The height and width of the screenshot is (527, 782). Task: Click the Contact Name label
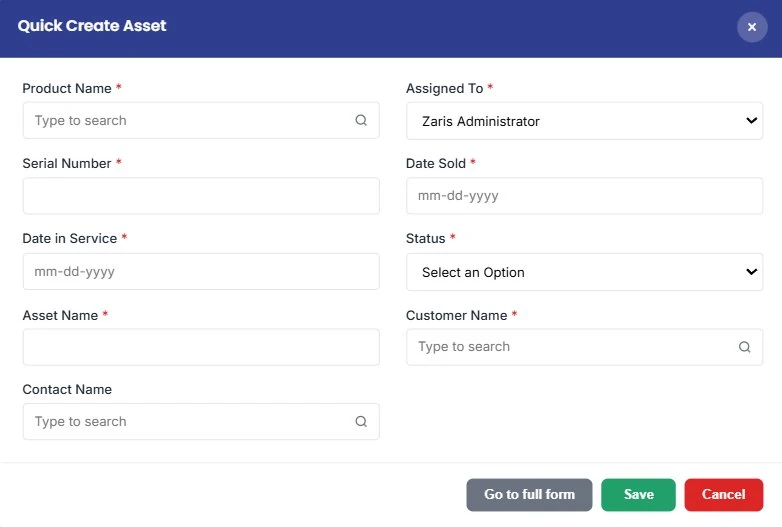click(x=67, y=390)
